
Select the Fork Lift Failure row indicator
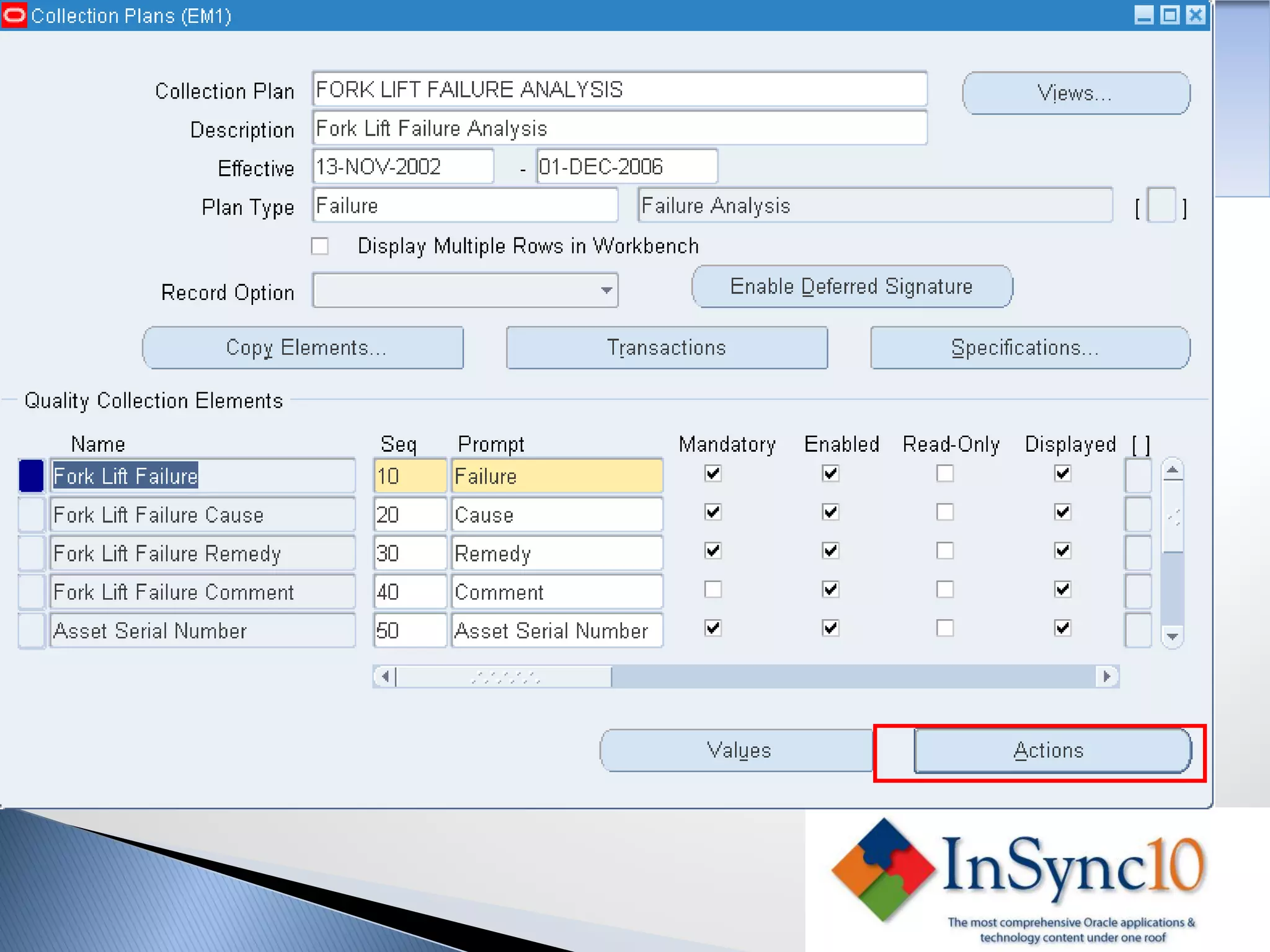[x=31, y=476]
